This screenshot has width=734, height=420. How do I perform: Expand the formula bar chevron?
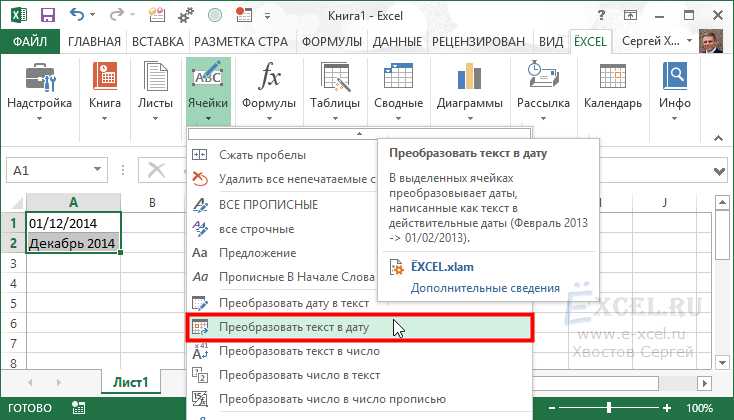click(719, 171)
